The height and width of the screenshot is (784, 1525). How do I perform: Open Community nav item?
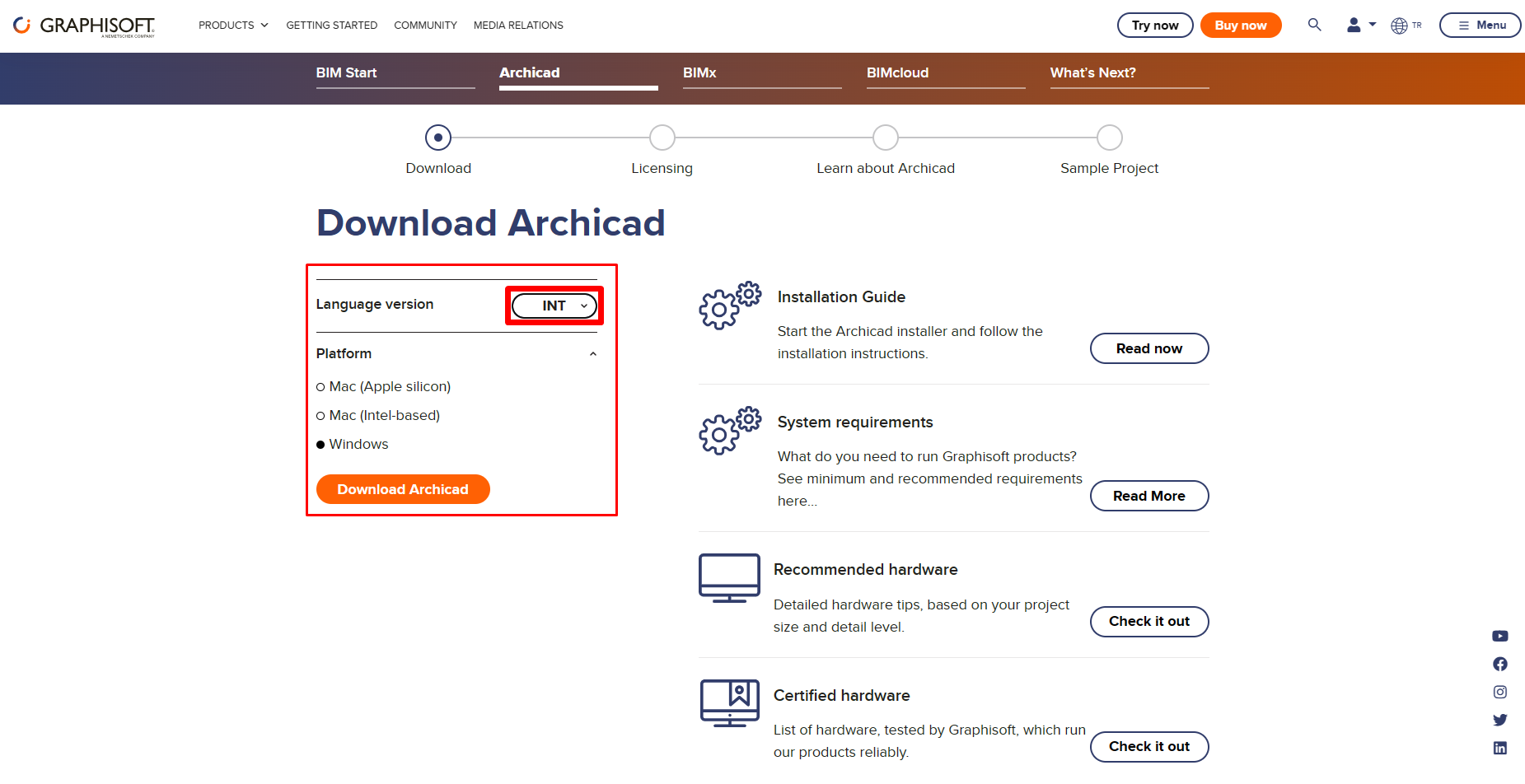425,26
